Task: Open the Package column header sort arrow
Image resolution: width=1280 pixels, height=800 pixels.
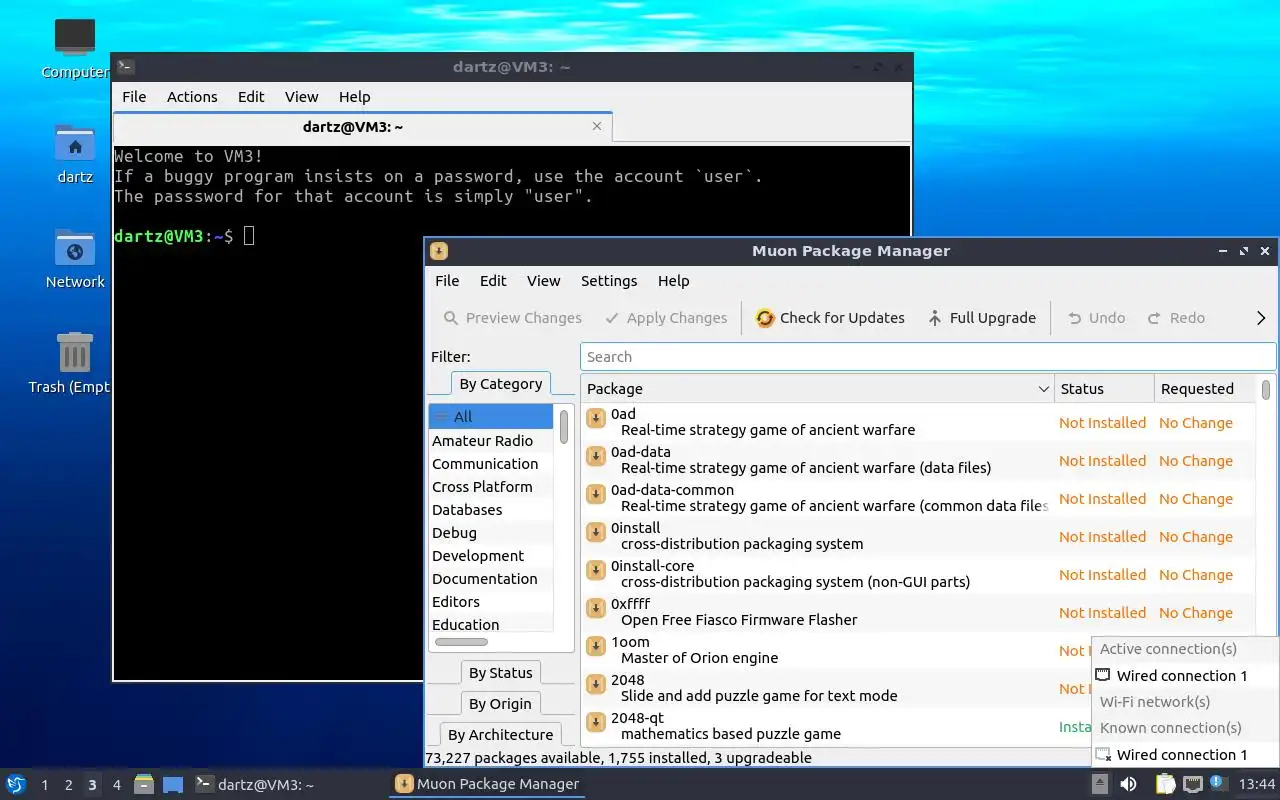Action: pyautogui.click(x=1043, y=389)
